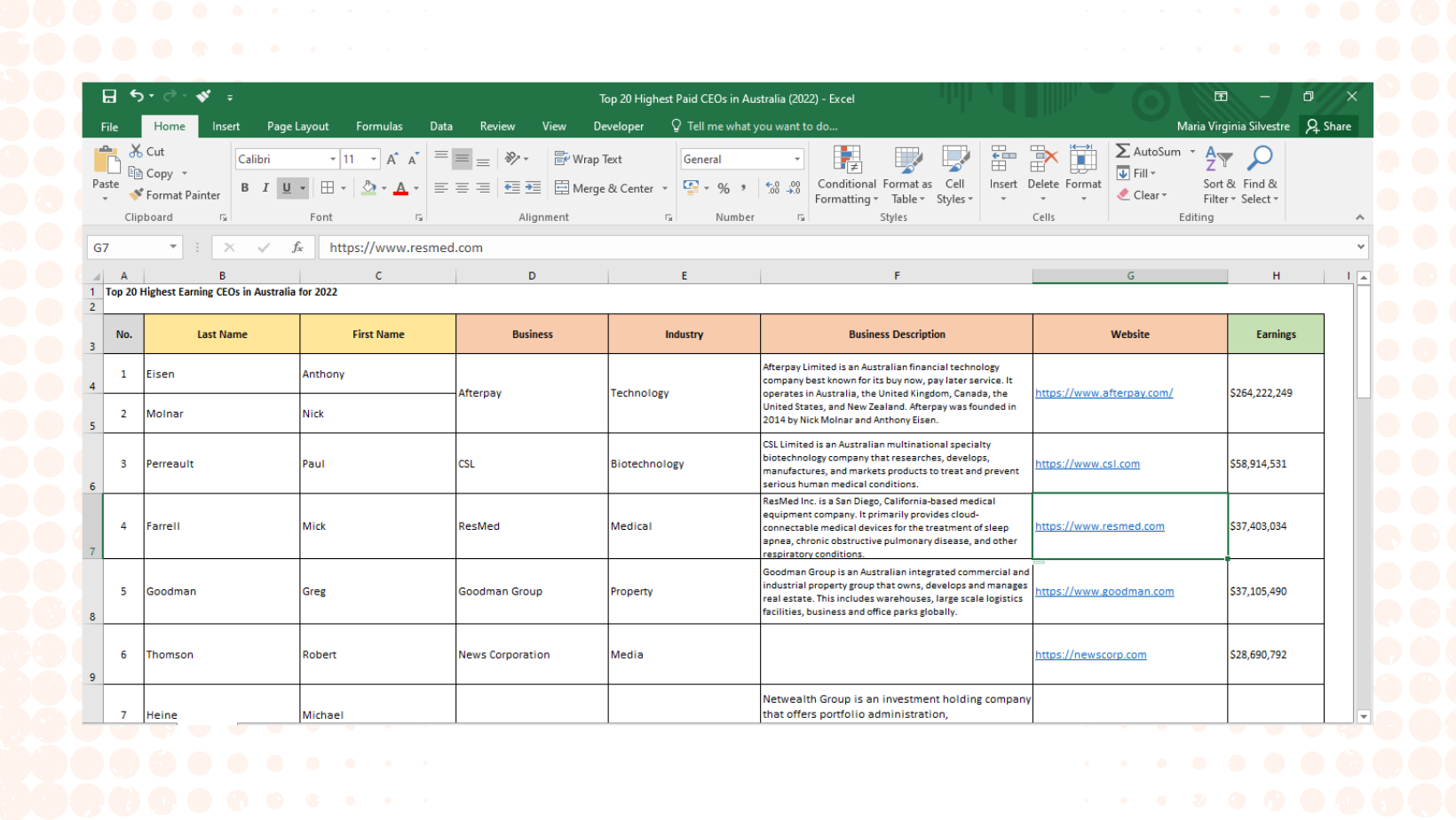Open the Formulas ribbon tab
Screen dimensions: 1456x820
[379, 126]
